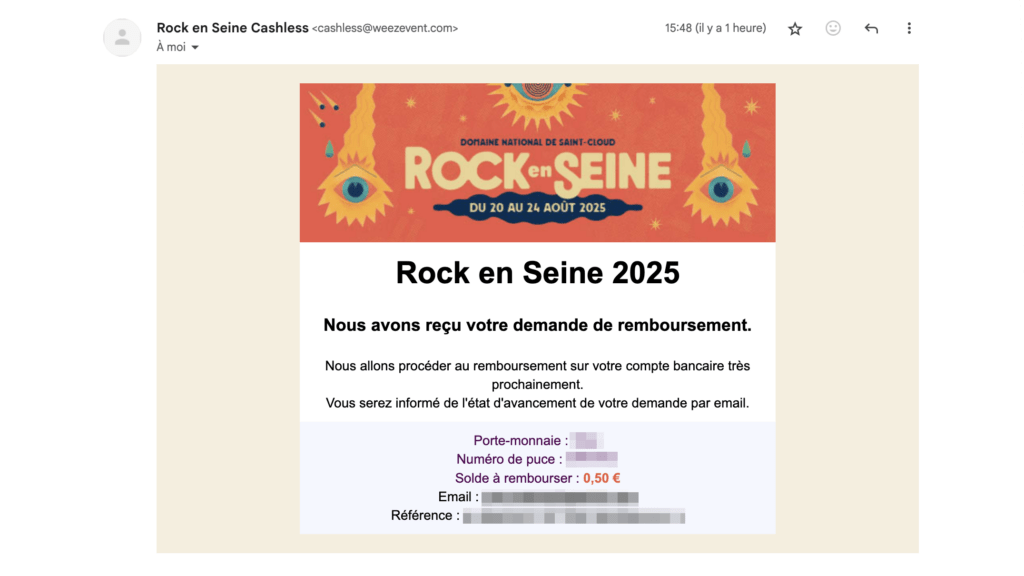Click the Rock en Seine 2025 heading
The width and height of the screenshot is (1024, 576).
[537, 273]
